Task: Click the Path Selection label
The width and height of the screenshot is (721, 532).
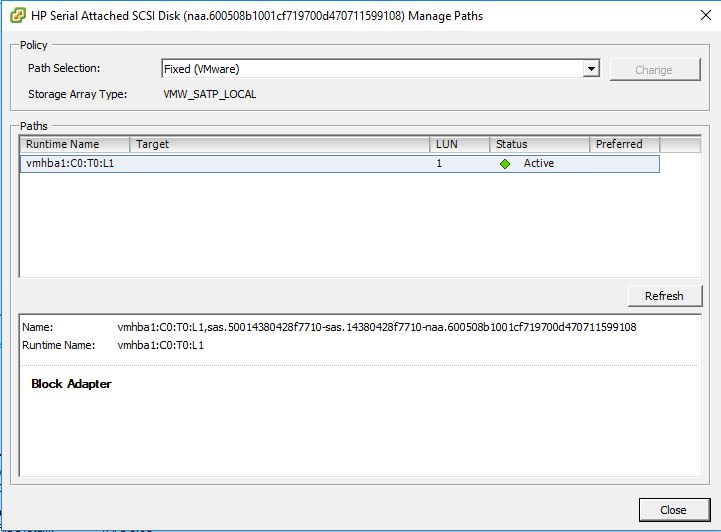Action: tap(64, 68)
